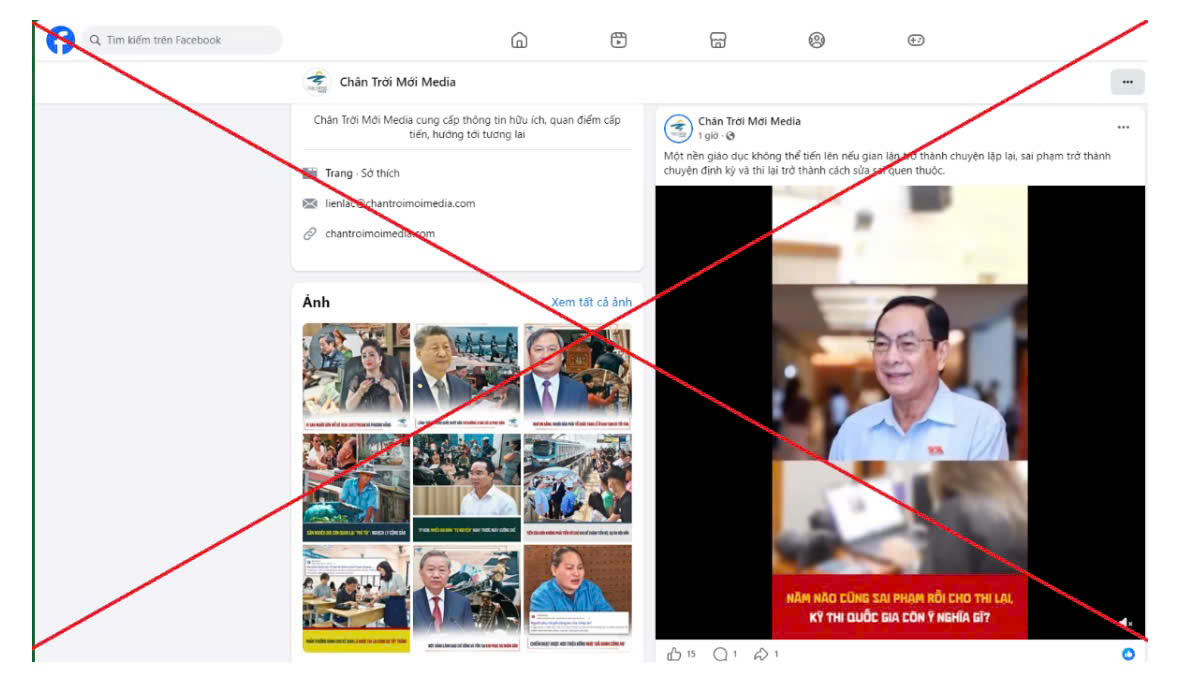The height and width of the screenshot is (695, 1183).
Task: Open photo of man in white shirt with crowd
Action: click(466, 487)
